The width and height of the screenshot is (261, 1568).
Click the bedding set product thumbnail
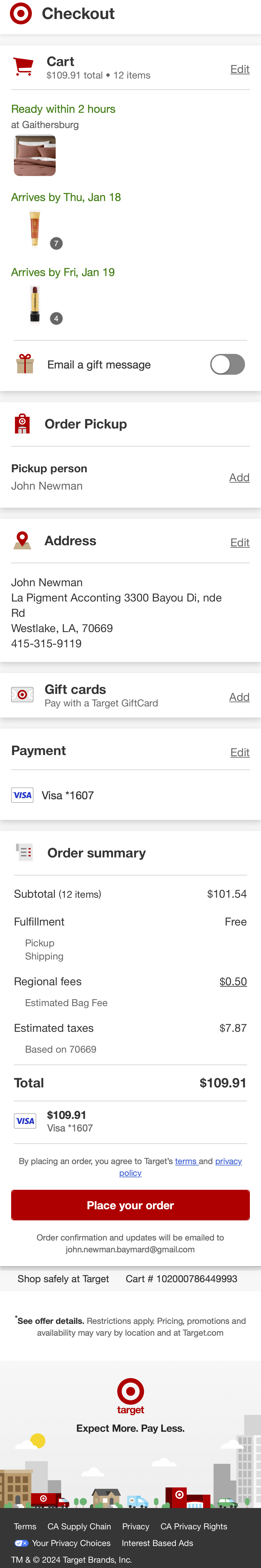tap(35, 156)
